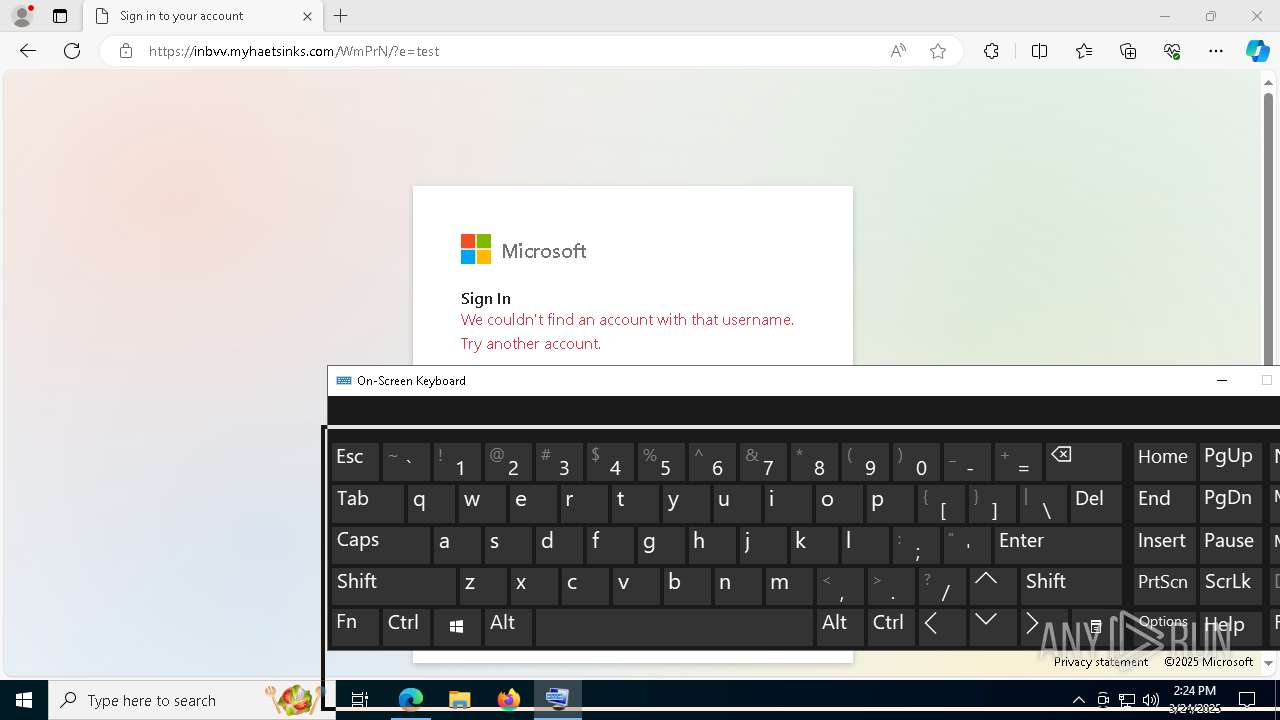Open the Edge profile icon
This screenshot has width=1280, height=720.
(x=21, y=16)
